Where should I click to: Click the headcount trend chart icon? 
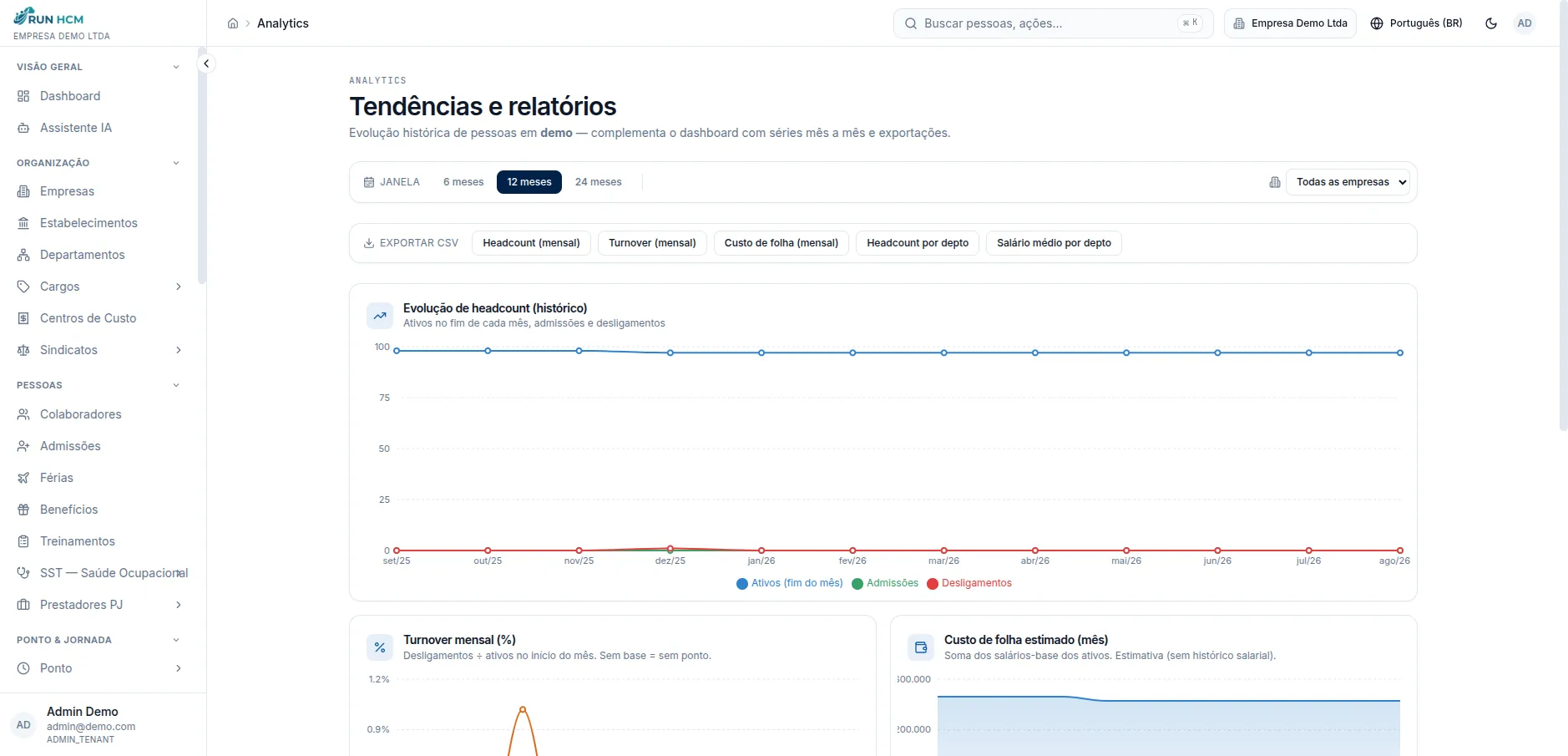click(x=380, y=316)
